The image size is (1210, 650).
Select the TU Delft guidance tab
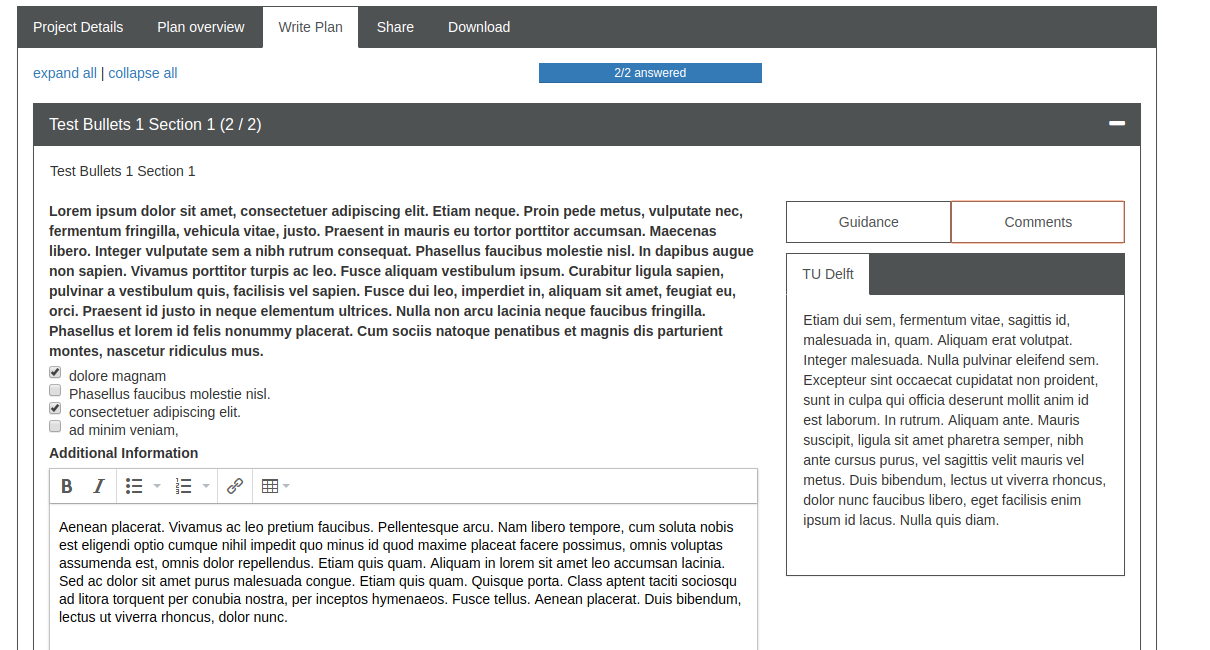828,273
